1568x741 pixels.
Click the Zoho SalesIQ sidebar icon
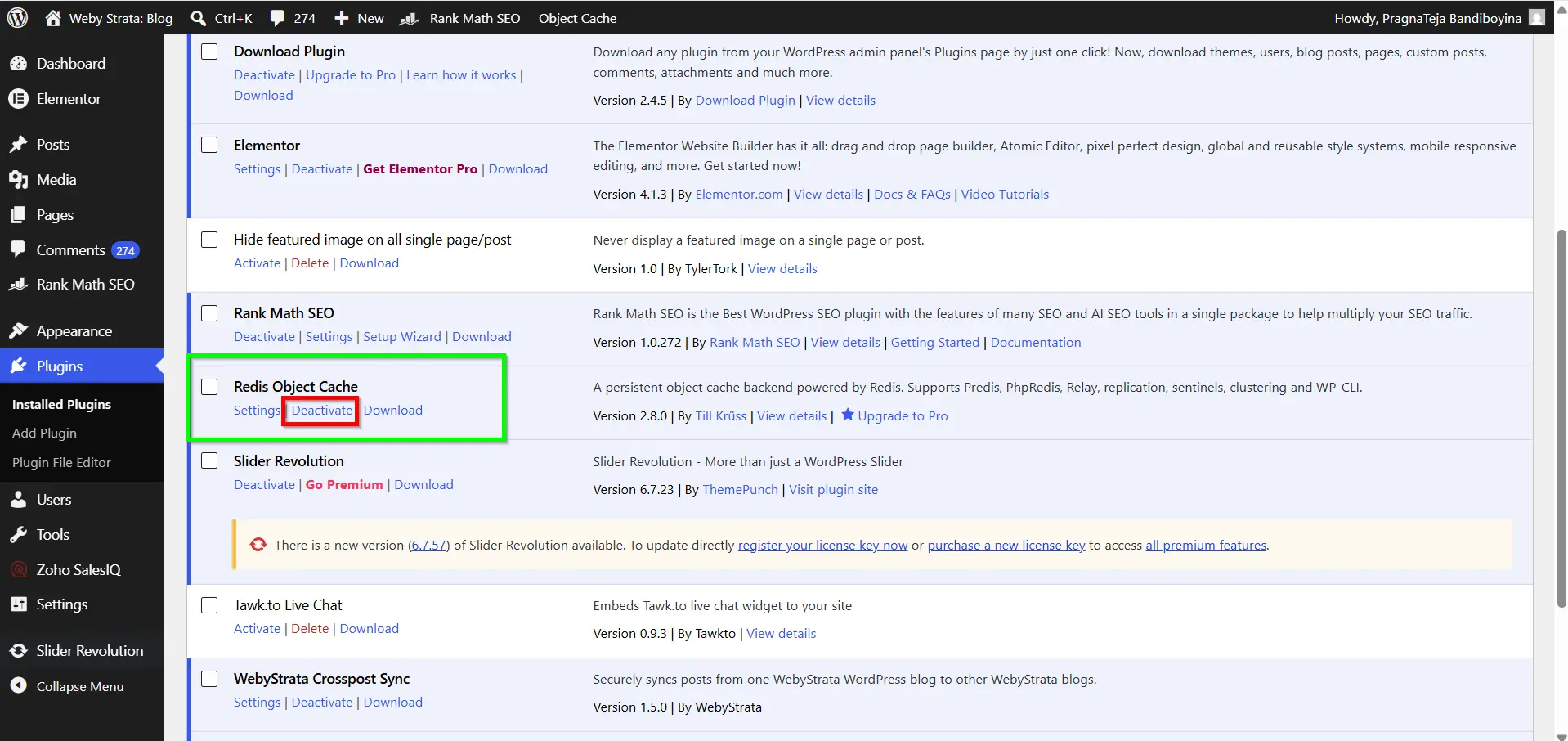[18, 569]
